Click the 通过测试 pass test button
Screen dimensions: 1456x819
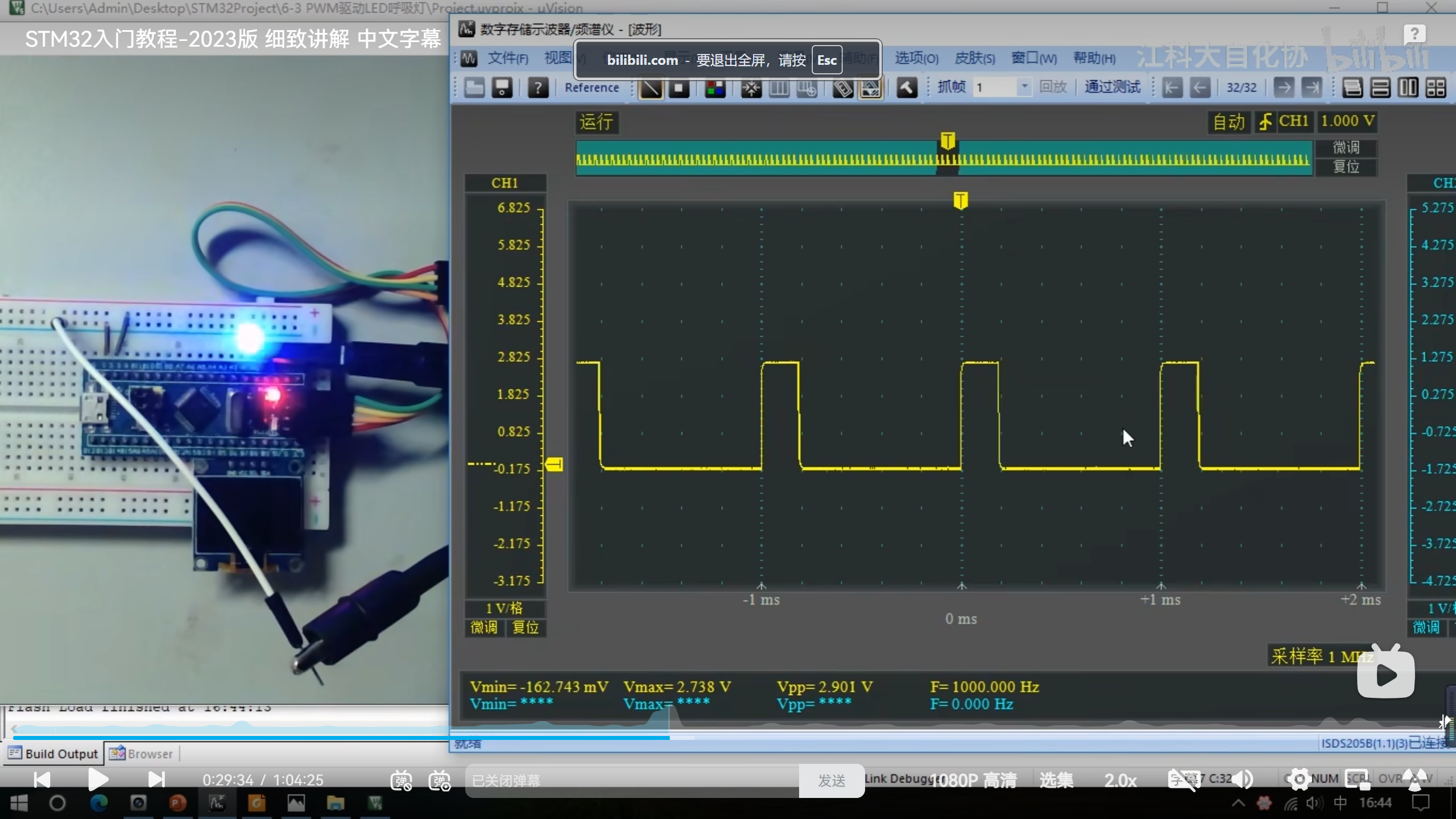1112,87
